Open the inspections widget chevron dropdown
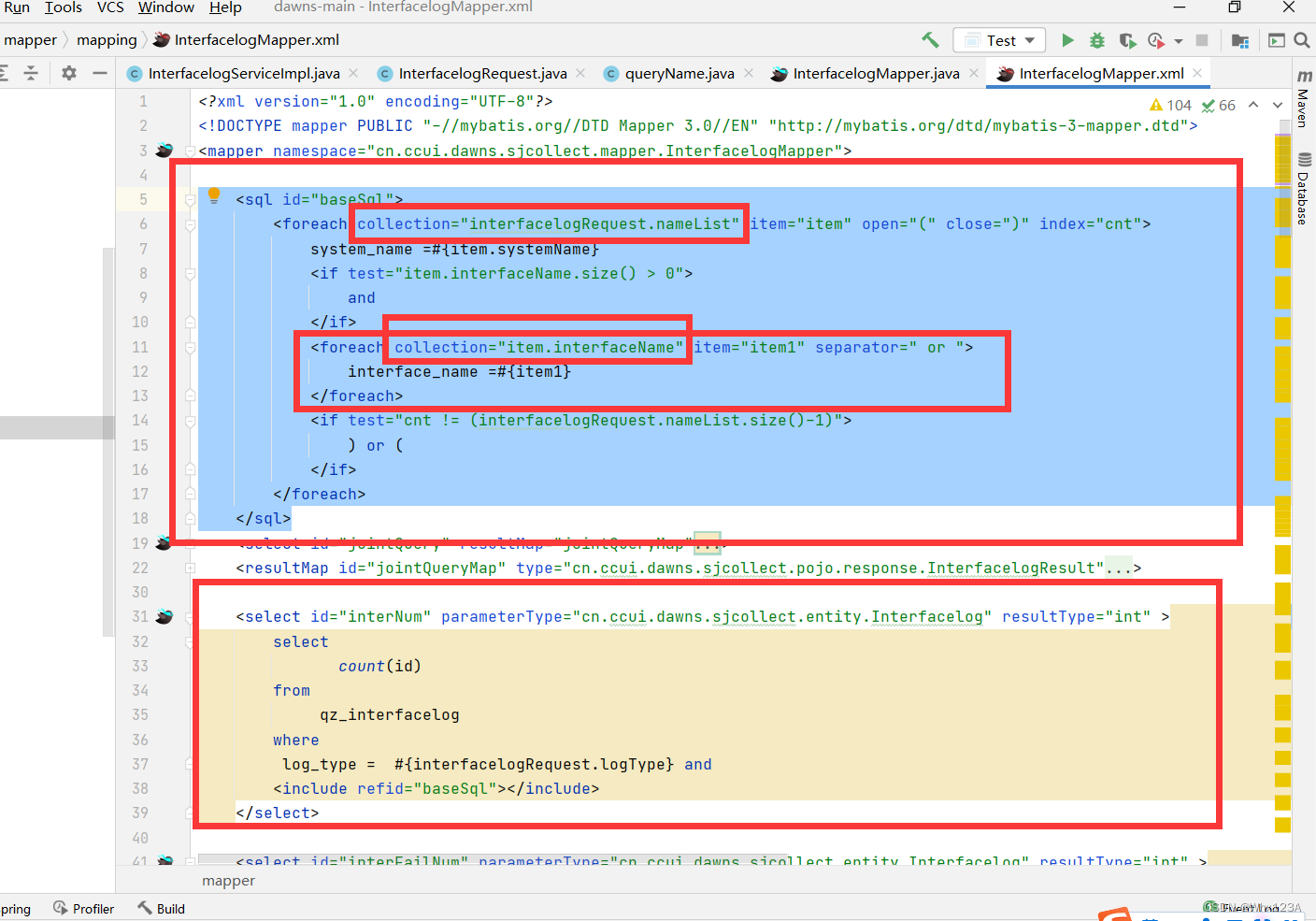Screen dimensions: 1316x921 coord(1278,106)
